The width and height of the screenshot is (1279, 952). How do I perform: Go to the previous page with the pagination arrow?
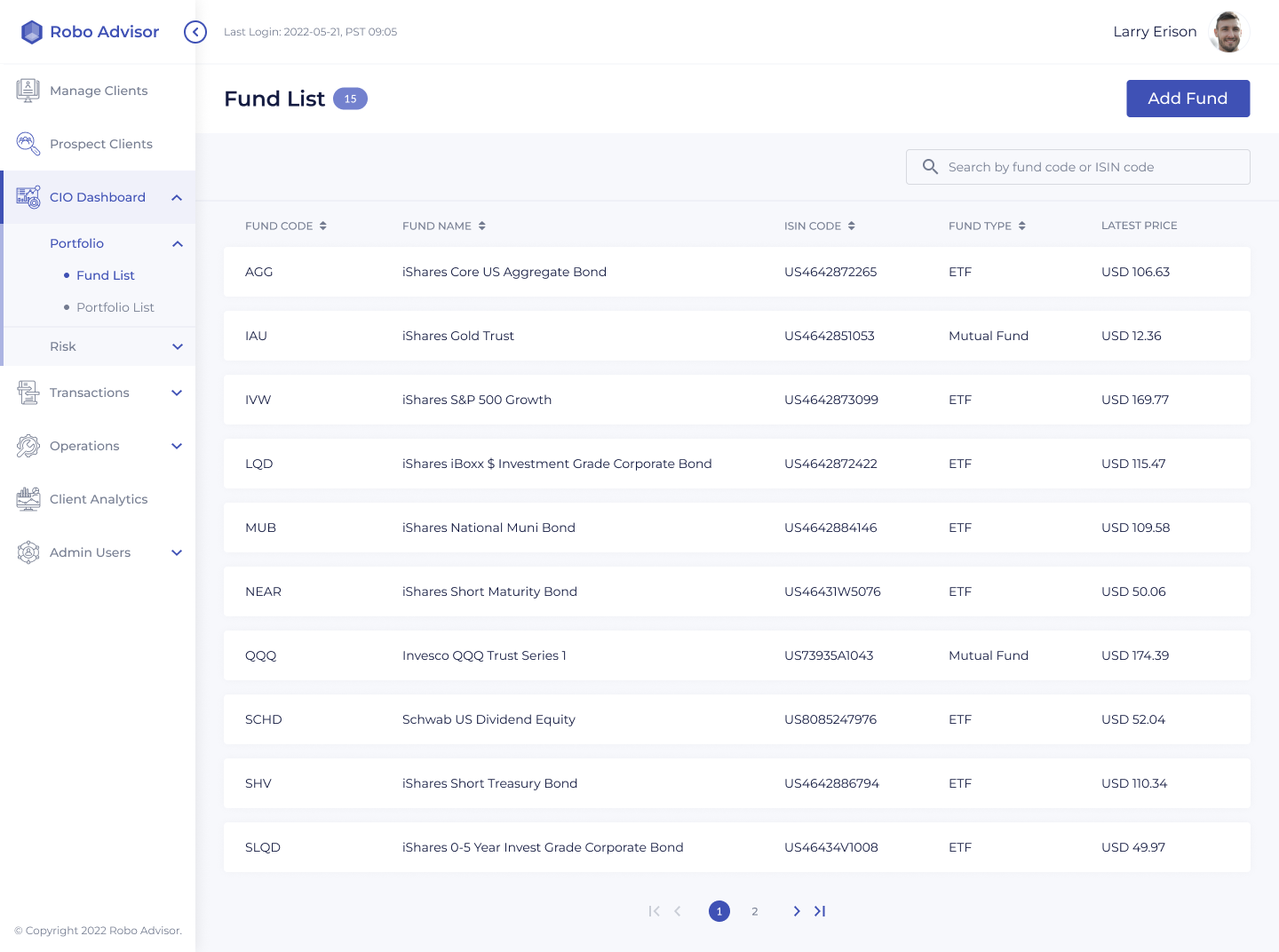pyautogui.click(x=678, y=911)
